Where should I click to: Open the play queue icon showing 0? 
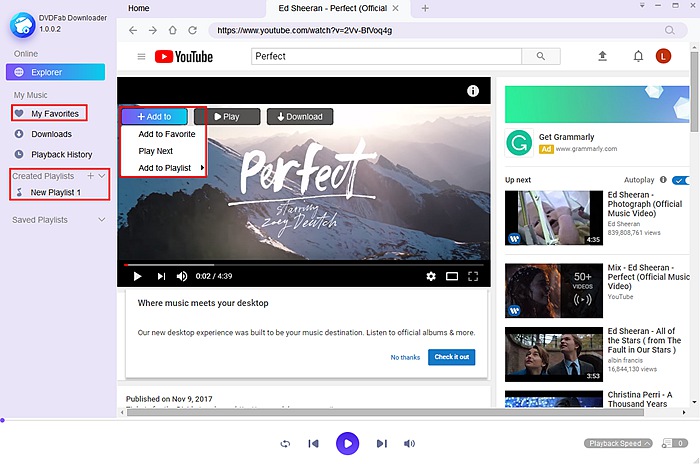pyautogui.click(x=675, y=443)
